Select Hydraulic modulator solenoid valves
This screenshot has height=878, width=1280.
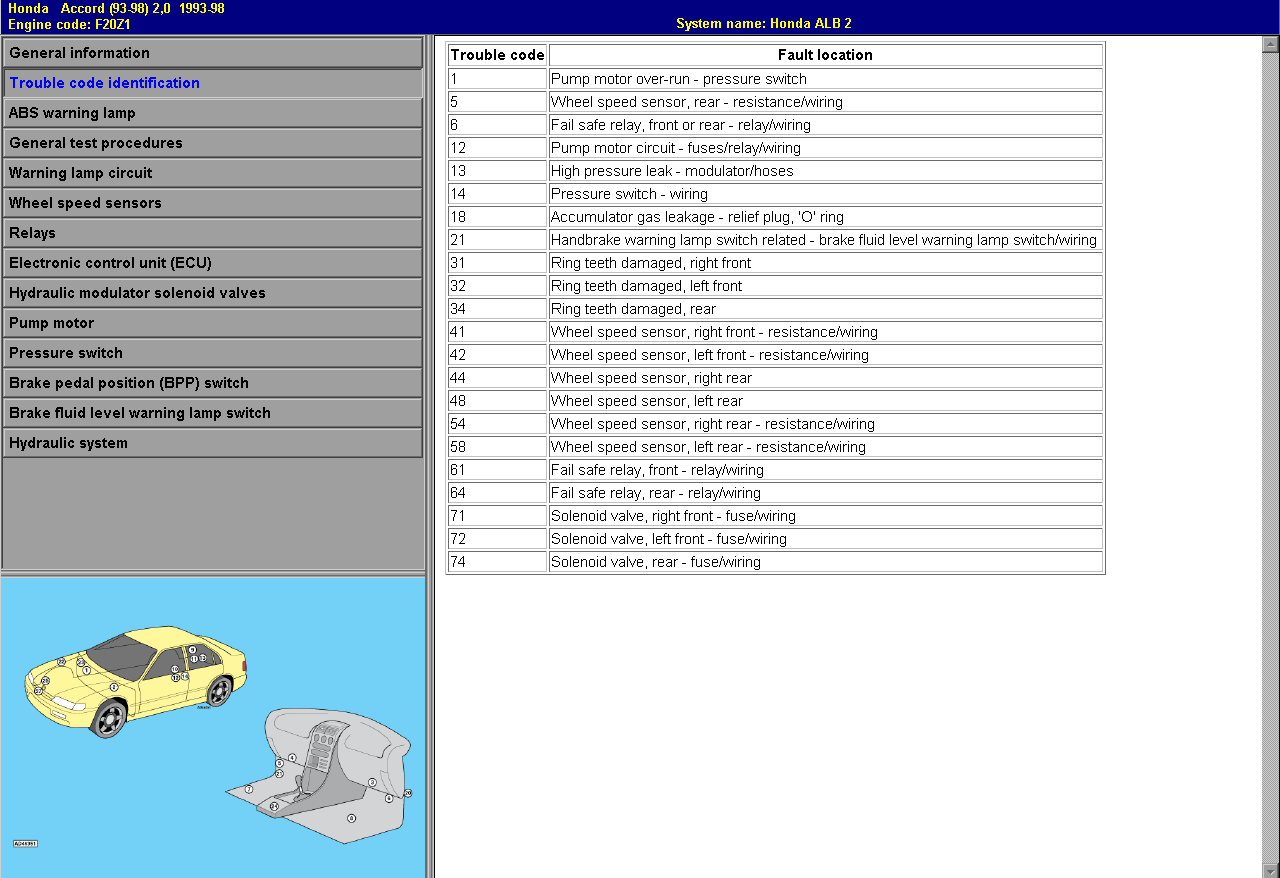(x=212, y=293)
